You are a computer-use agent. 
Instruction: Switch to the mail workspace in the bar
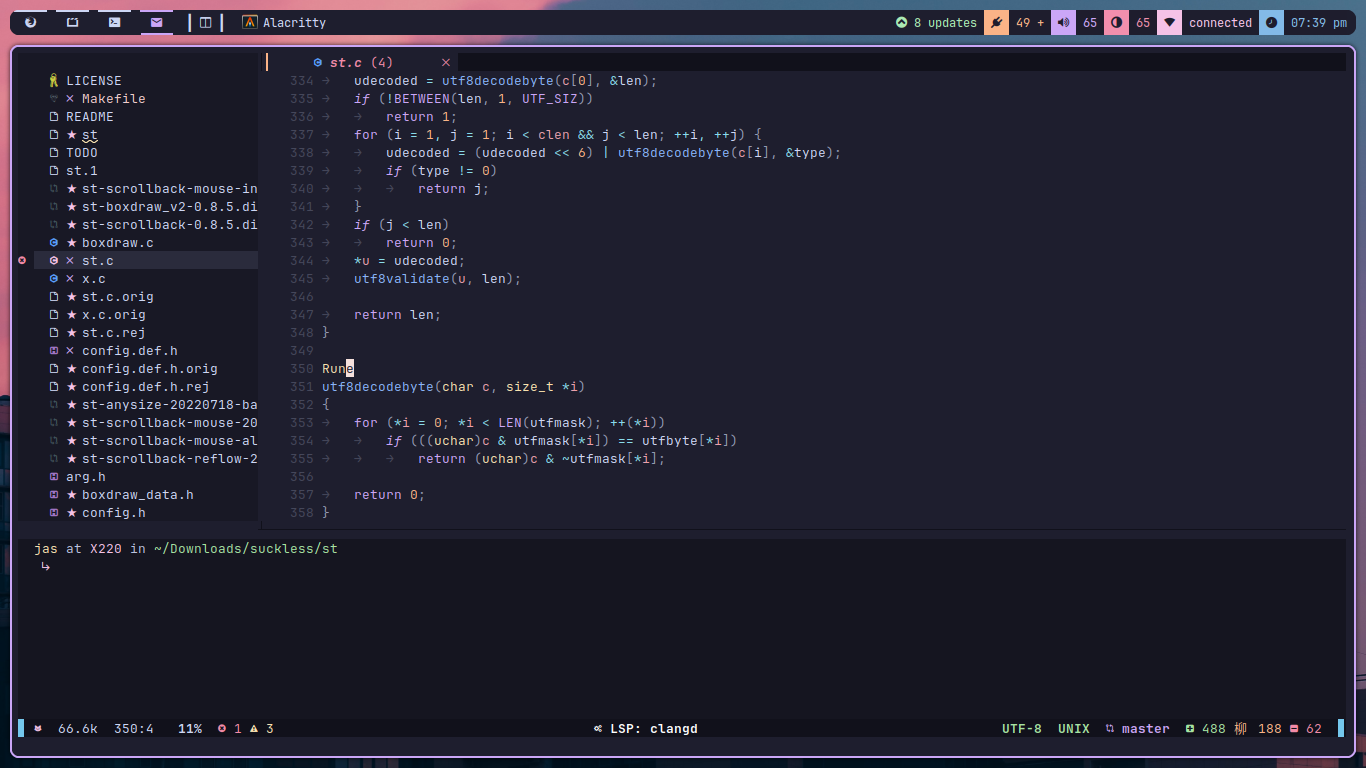point(155,21)
